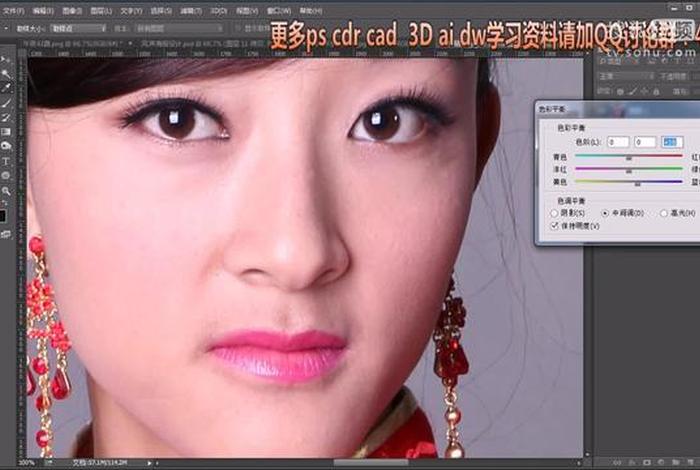This screenshot has height=470, width=700.
Task: Click the link layers icon at panel bottom
Action: pos(617,463)
